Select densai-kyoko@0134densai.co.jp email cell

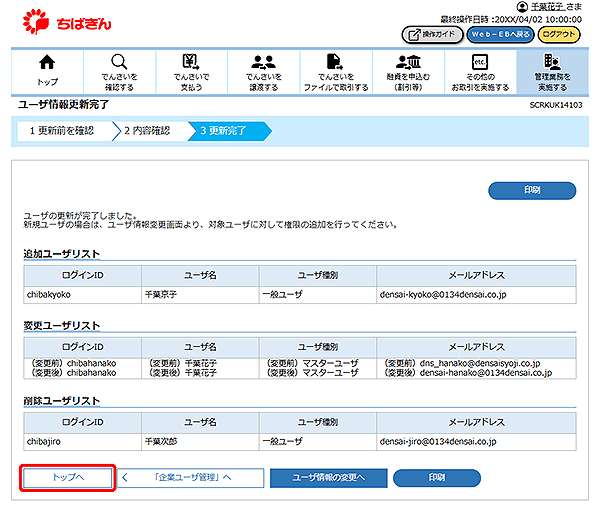(x=476, y=295)
